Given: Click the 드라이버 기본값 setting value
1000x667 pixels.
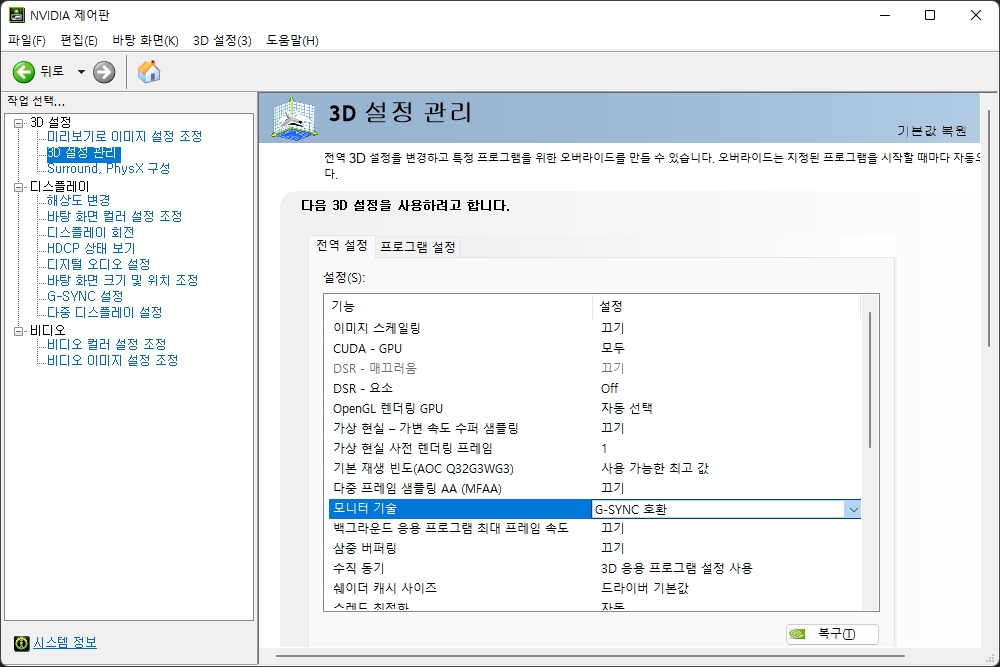Looking at the screenshot, I should tap(645, 588).
